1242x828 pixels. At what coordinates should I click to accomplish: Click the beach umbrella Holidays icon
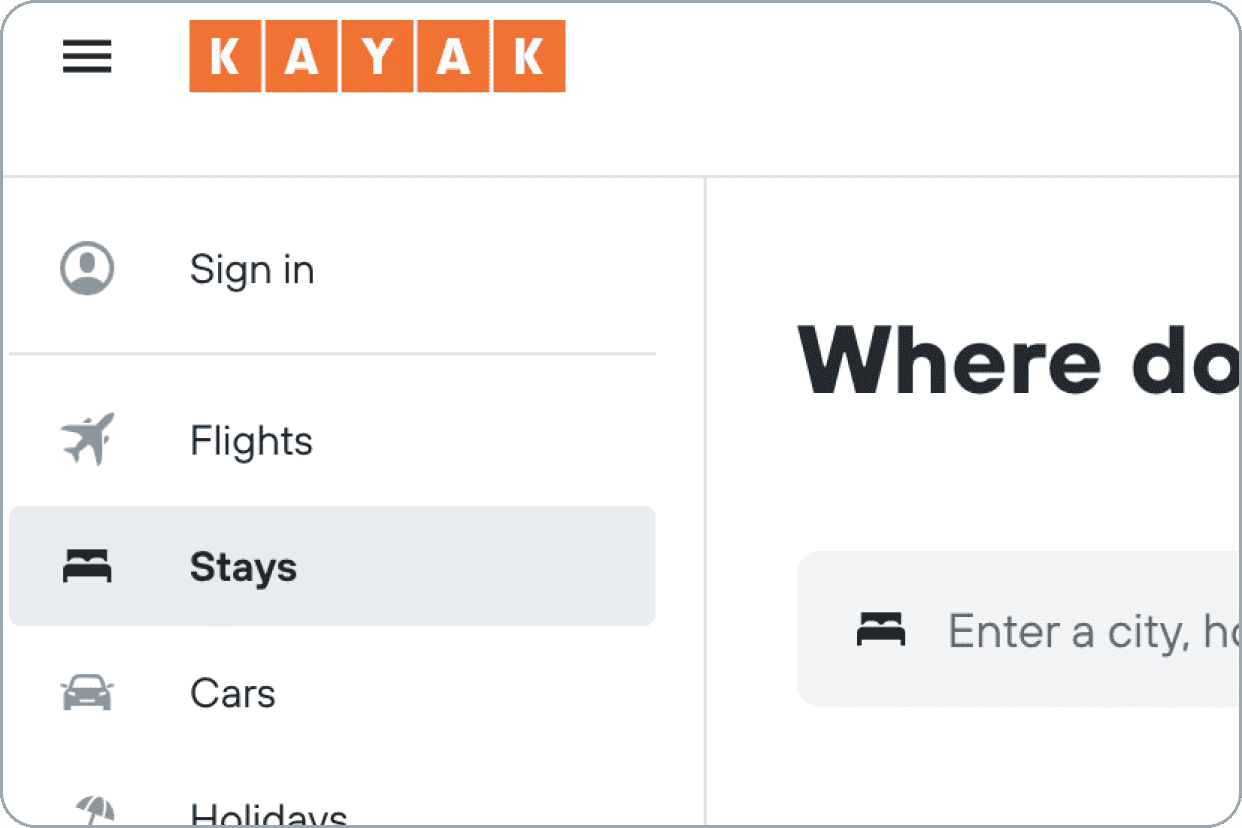[x=95, y=811]
